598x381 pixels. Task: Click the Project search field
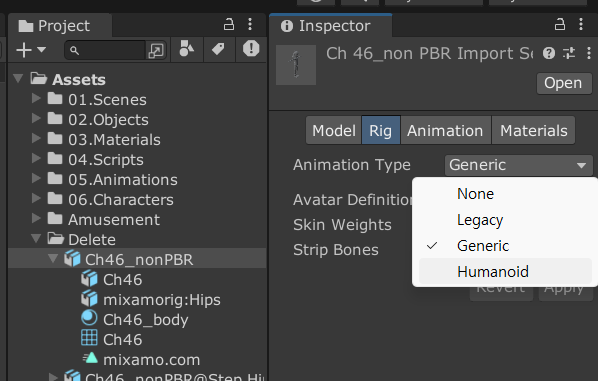click(x=105, y=50)
